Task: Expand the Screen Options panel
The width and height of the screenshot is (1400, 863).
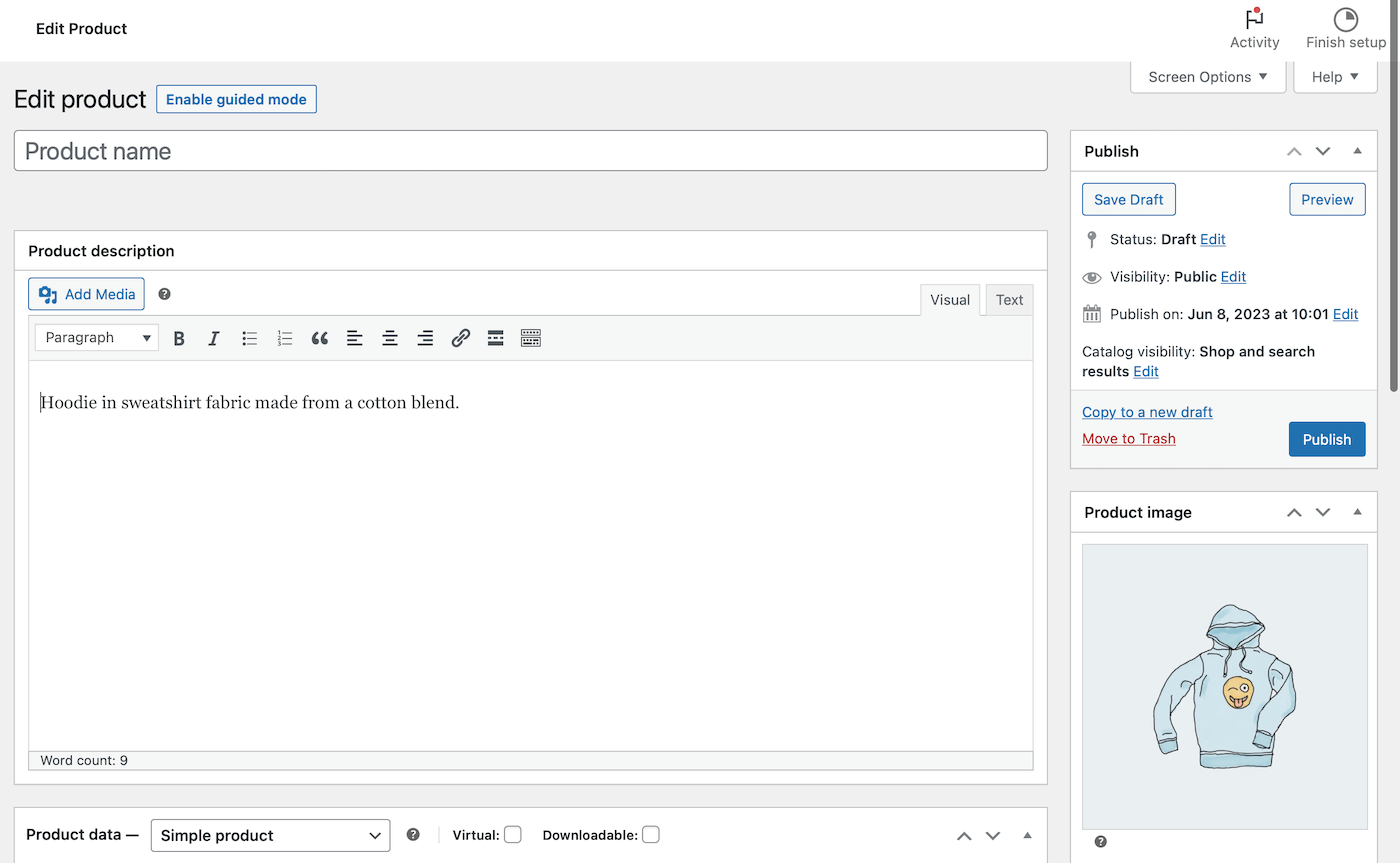Action: pyautogui.click(x=1207, y=77)
